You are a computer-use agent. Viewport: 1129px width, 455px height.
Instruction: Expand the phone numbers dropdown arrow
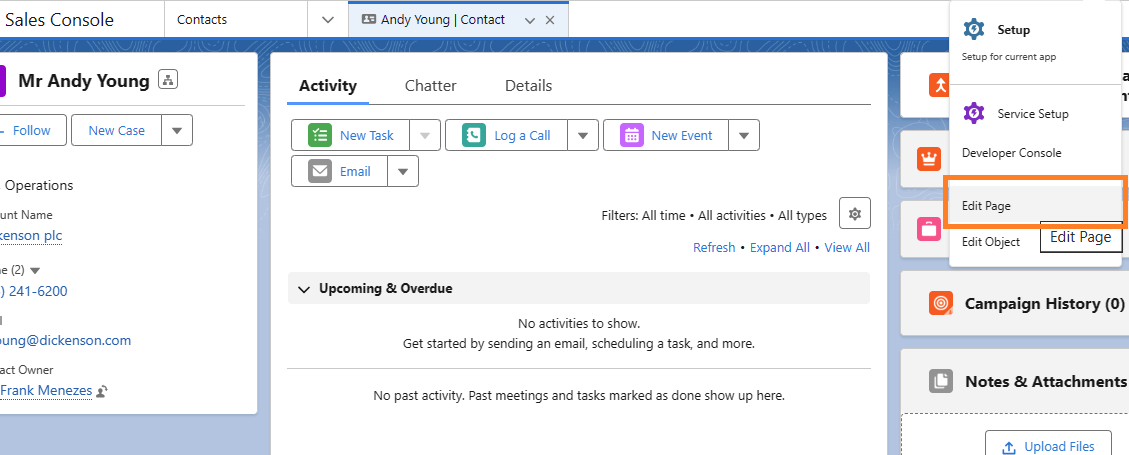35,271
